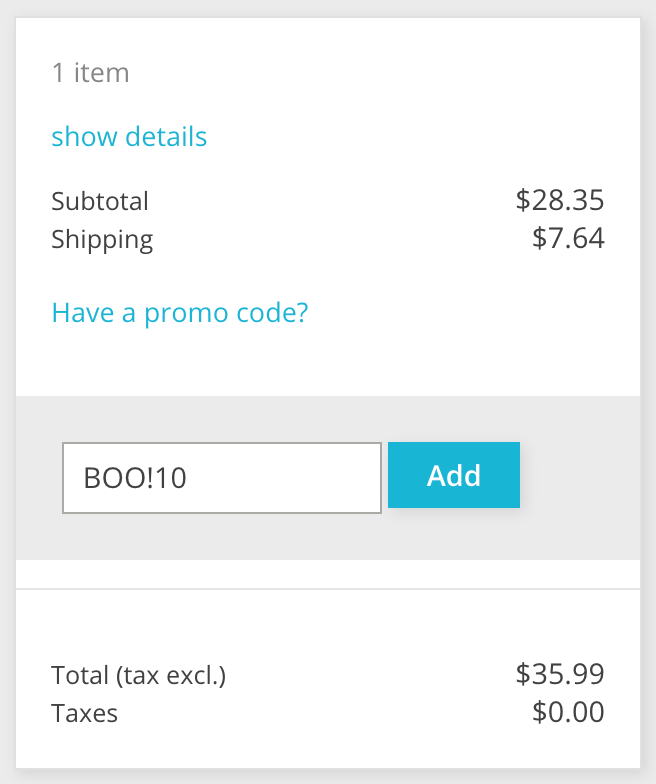Select the Taxes label
The height and width of the screenshot is (784, 656).
84,713
